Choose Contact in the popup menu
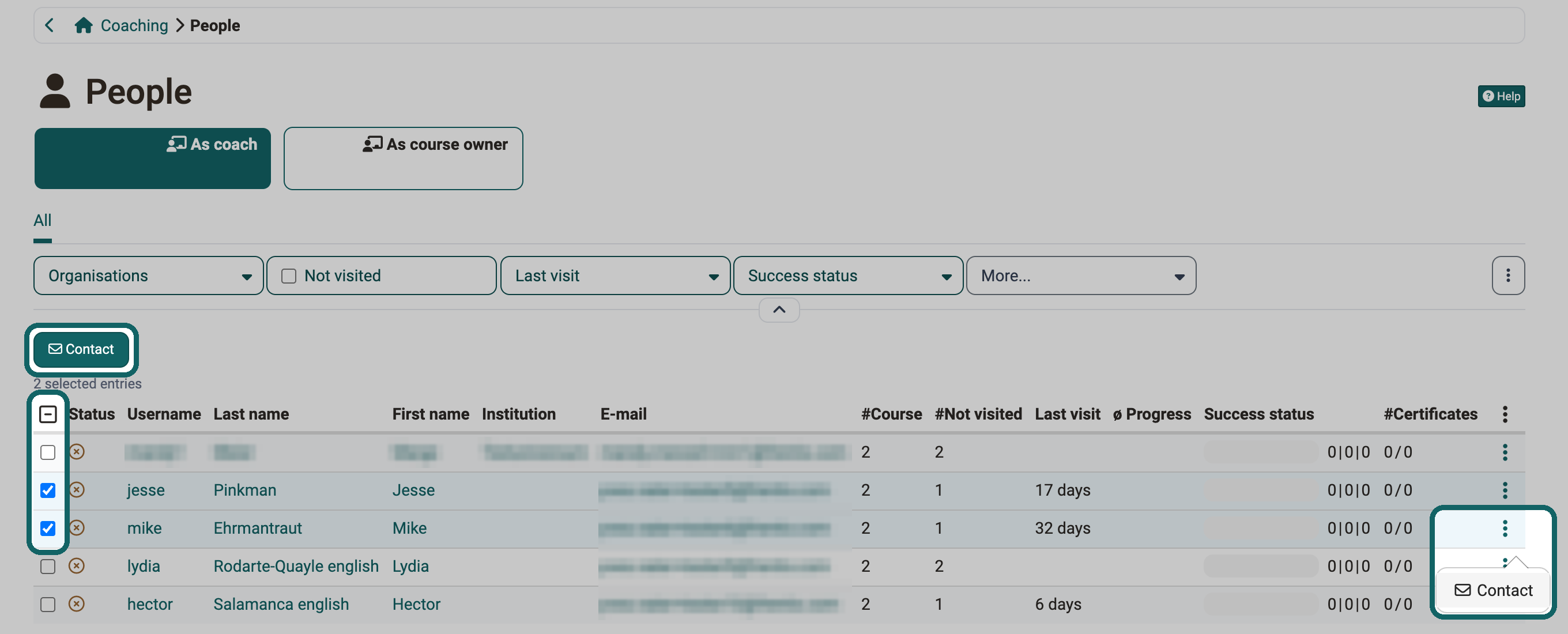 coord(1492,590)
